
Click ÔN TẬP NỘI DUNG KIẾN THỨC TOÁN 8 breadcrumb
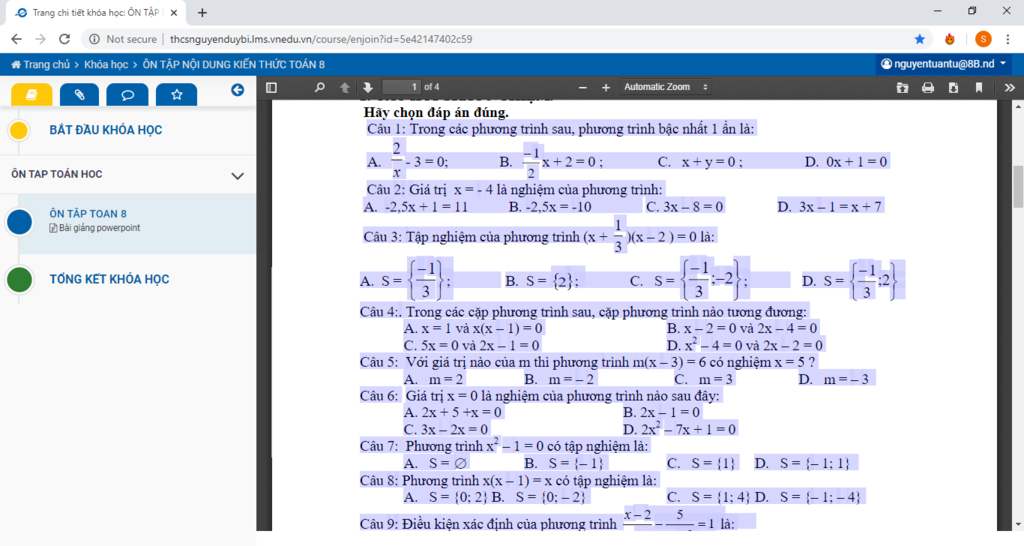click(233, 65)
